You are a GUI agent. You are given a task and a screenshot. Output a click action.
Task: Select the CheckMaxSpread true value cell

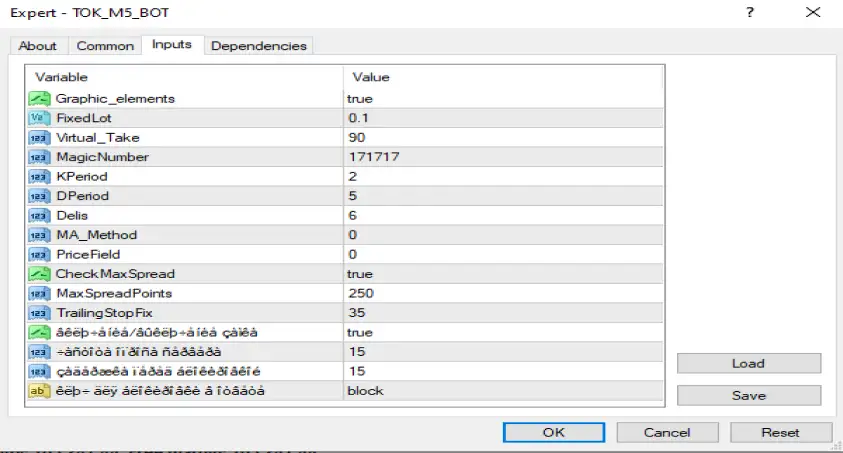coord(500,274)
